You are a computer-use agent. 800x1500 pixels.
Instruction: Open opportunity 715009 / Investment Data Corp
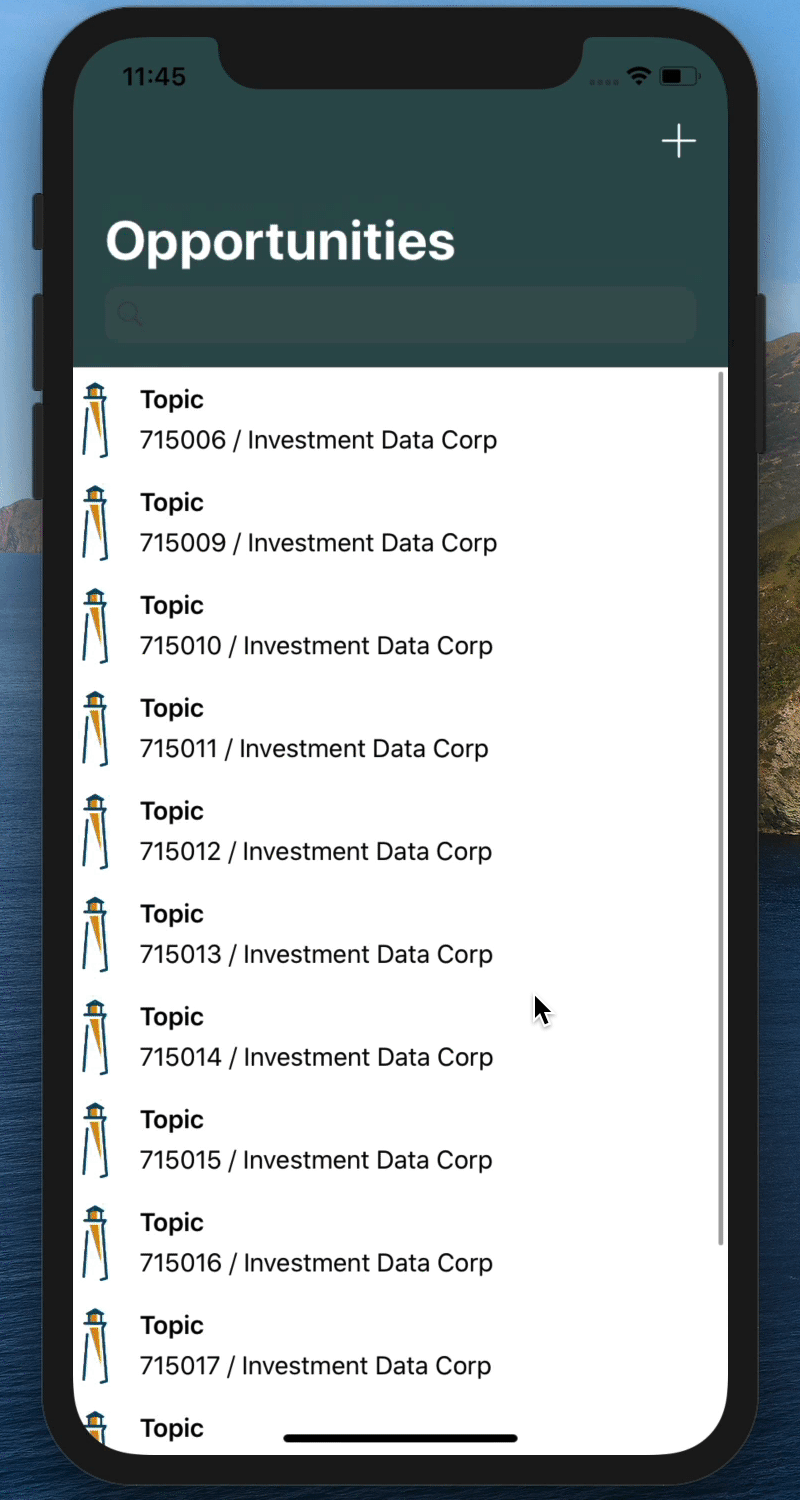[x=400, y=523]
